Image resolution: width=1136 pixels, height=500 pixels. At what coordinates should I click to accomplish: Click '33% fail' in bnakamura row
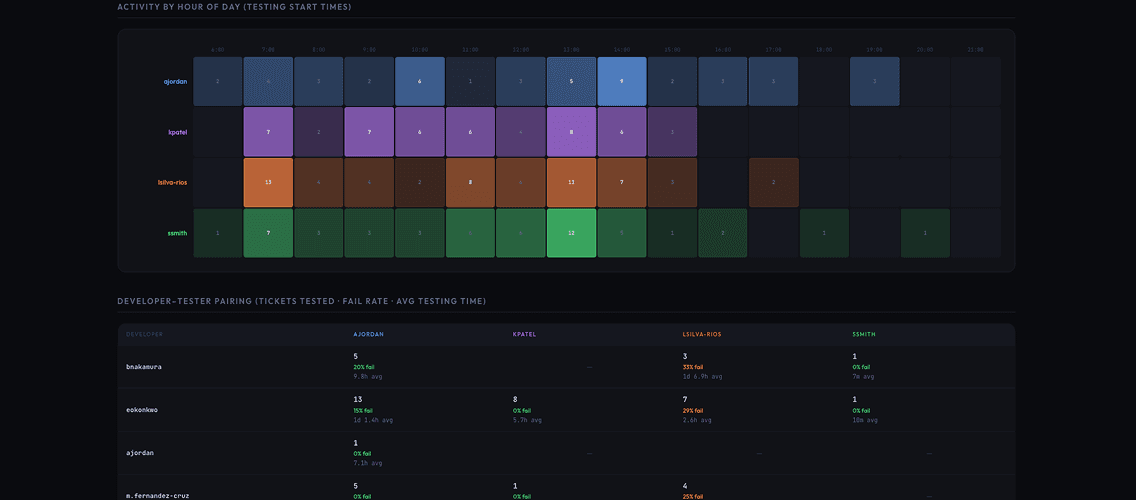(x=693, y=367)
